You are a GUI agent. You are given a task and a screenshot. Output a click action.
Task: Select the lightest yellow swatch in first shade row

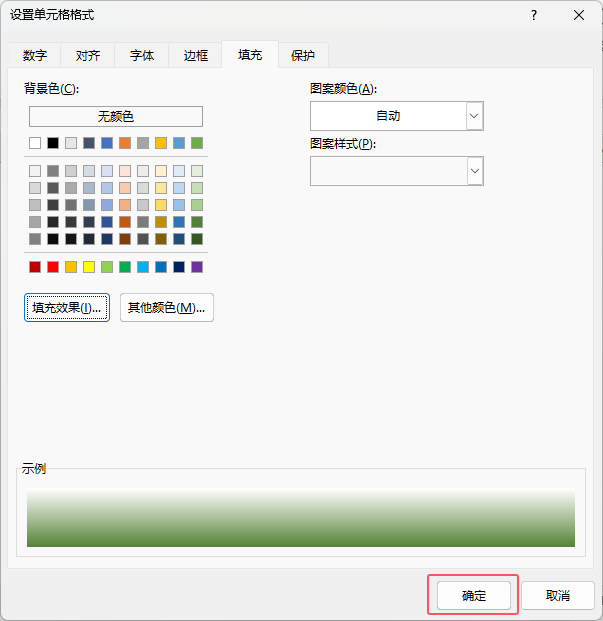pyautogui.click(x=161, y=171)
